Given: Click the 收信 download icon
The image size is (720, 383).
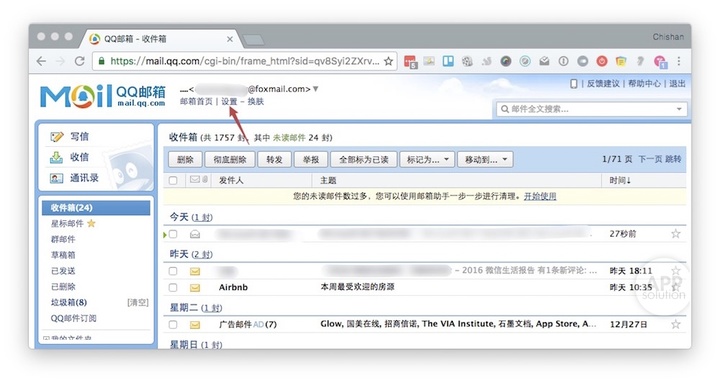Looking at the screenshot, I should pos(56,157).
